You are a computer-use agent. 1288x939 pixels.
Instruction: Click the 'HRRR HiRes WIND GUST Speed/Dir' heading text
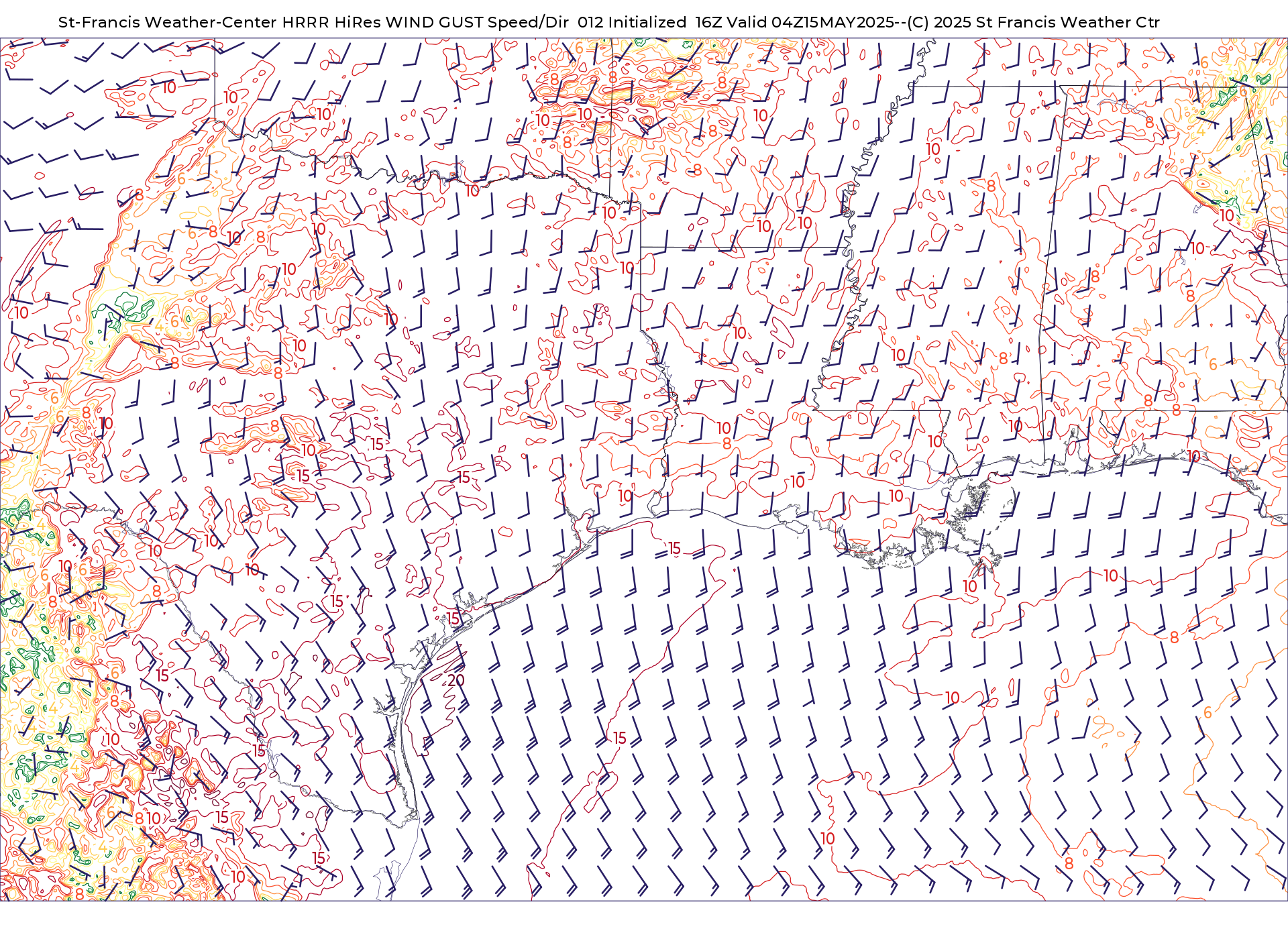coord(425,22)
